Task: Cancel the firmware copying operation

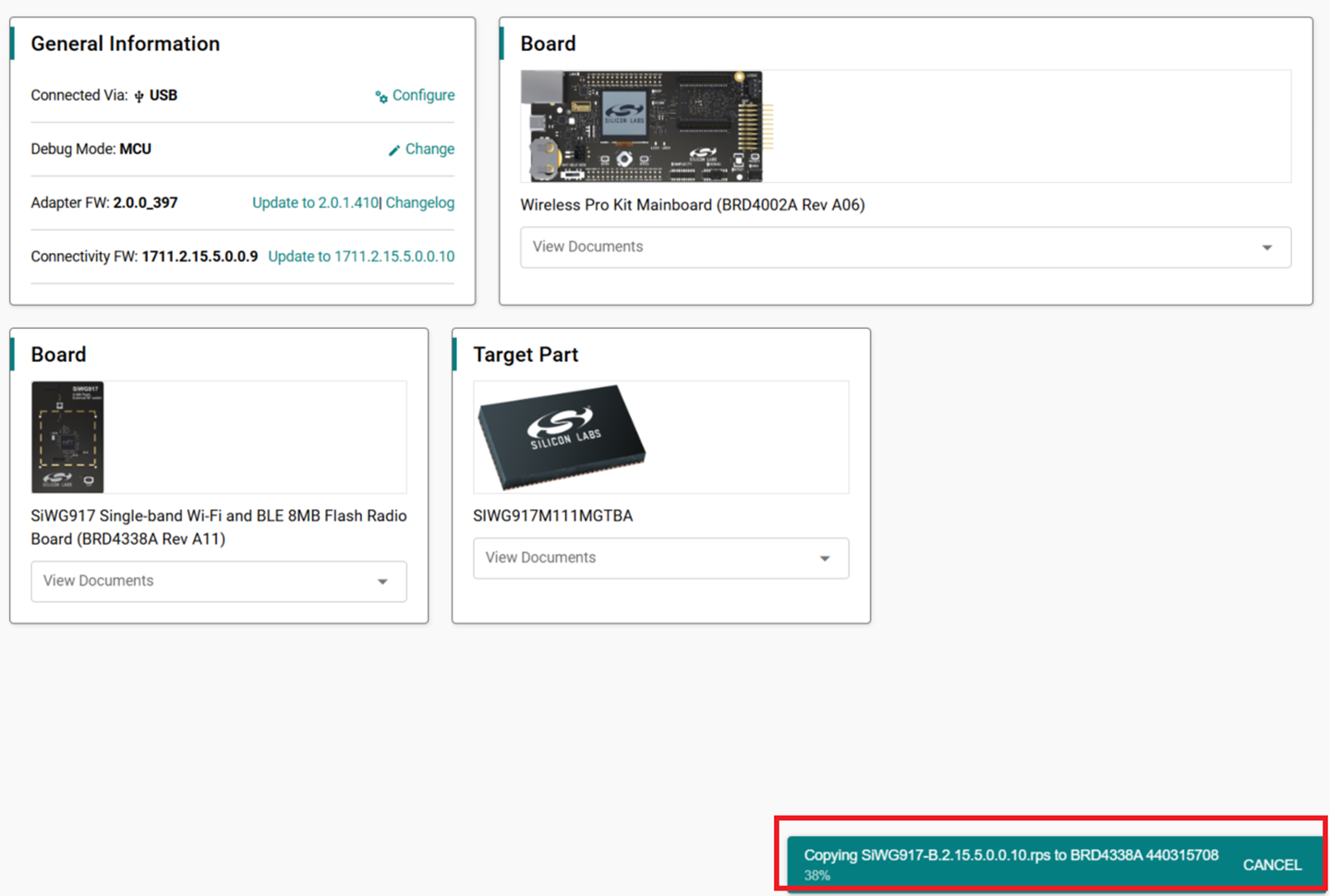Action: click(1272, 866)
